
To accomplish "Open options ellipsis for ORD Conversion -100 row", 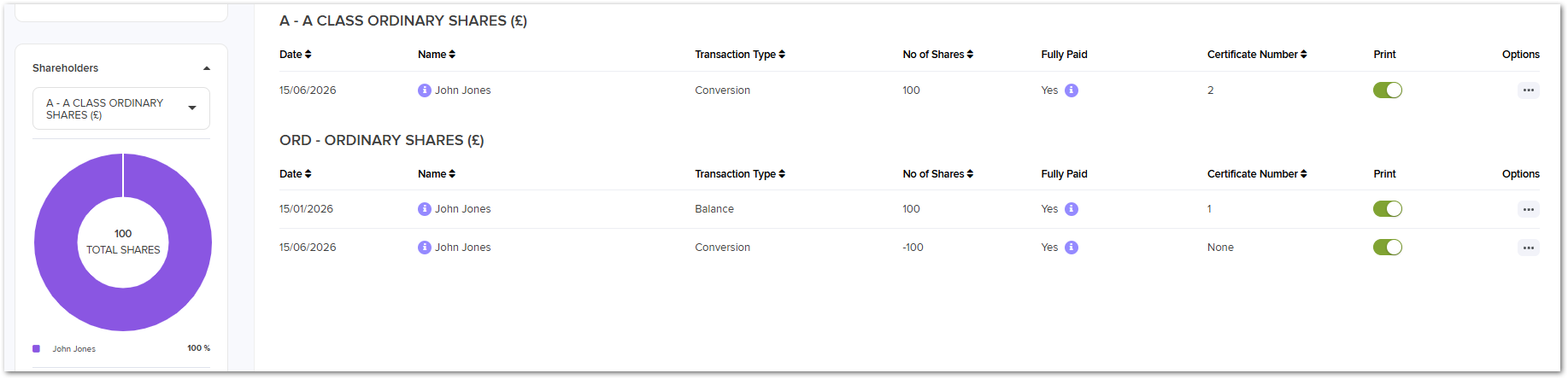I will point(1529,248).
